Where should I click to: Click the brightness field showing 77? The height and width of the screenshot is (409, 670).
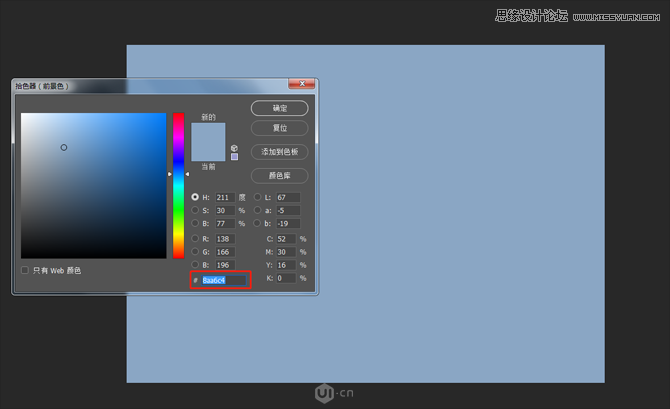225,224
